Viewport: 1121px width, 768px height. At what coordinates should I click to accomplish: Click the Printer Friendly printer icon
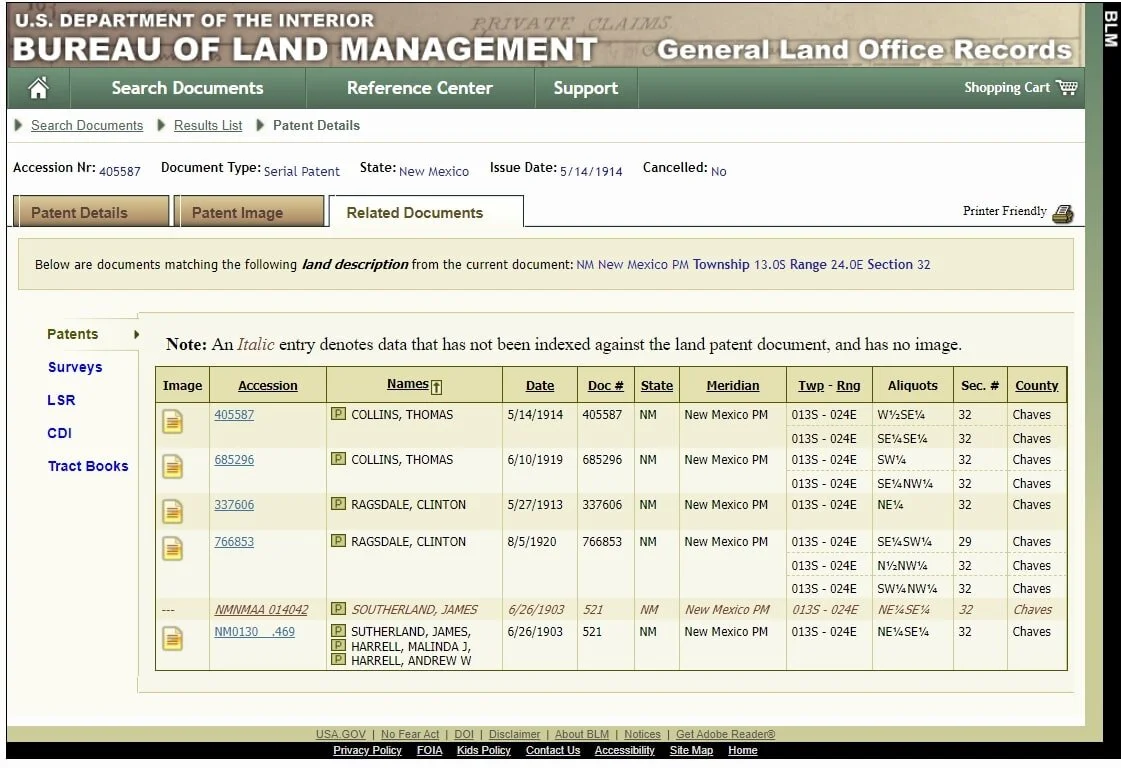point(1062,213)
